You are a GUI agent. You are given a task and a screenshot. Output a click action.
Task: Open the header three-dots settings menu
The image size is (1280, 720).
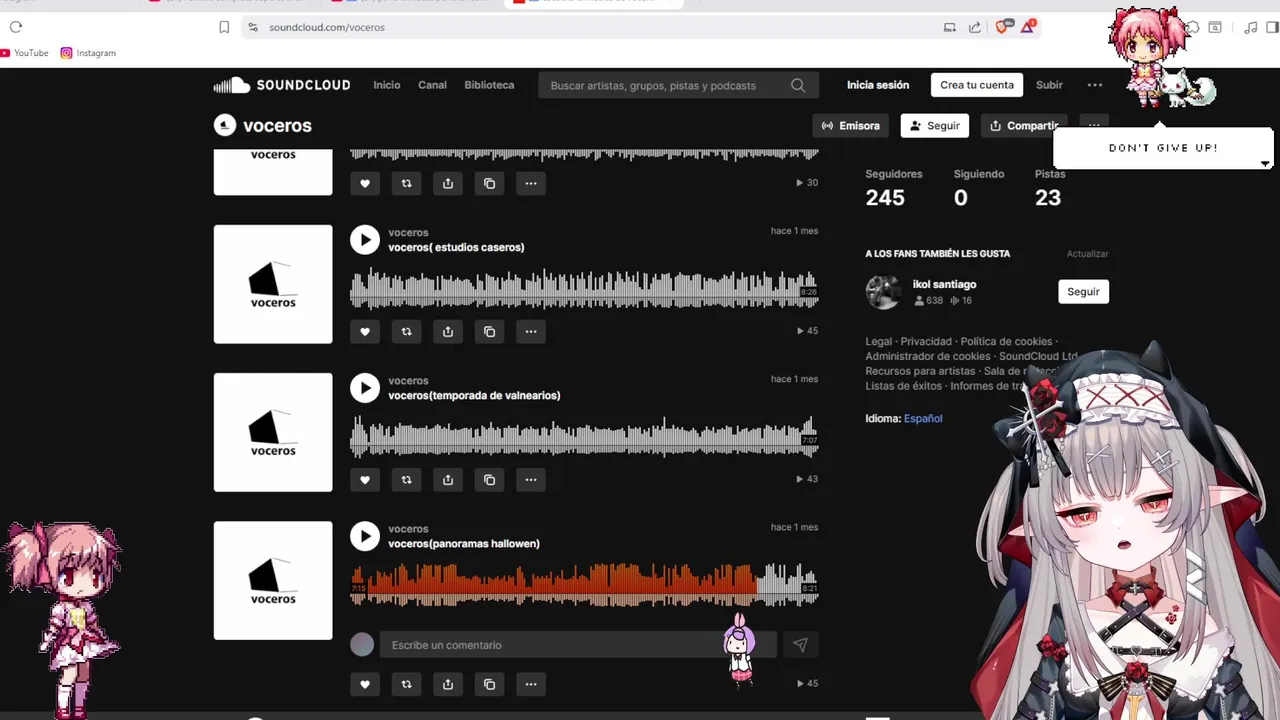tap(1095, 85)
